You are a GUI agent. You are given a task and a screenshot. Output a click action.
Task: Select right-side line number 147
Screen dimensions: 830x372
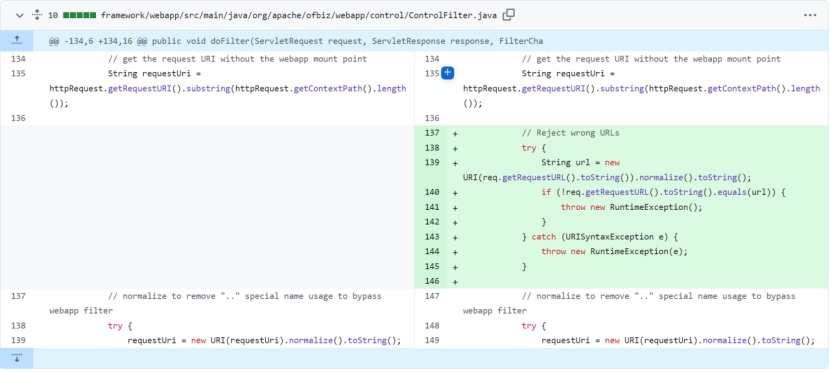[432, 296]
